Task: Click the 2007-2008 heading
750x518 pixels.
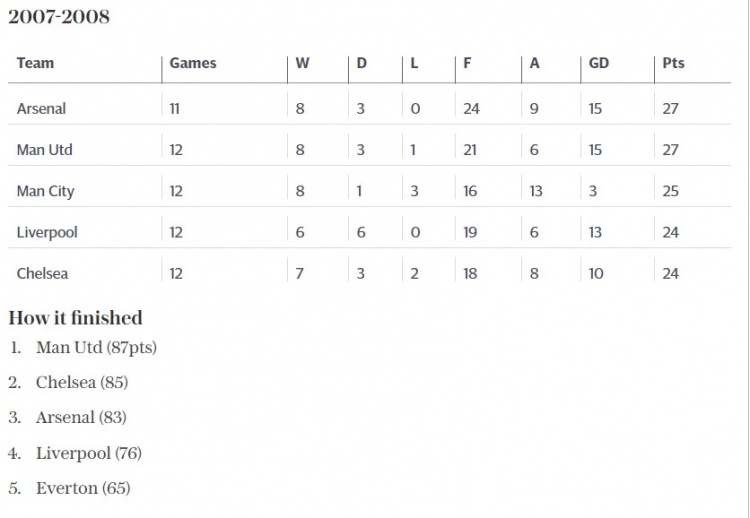Action: pos(59,17)
